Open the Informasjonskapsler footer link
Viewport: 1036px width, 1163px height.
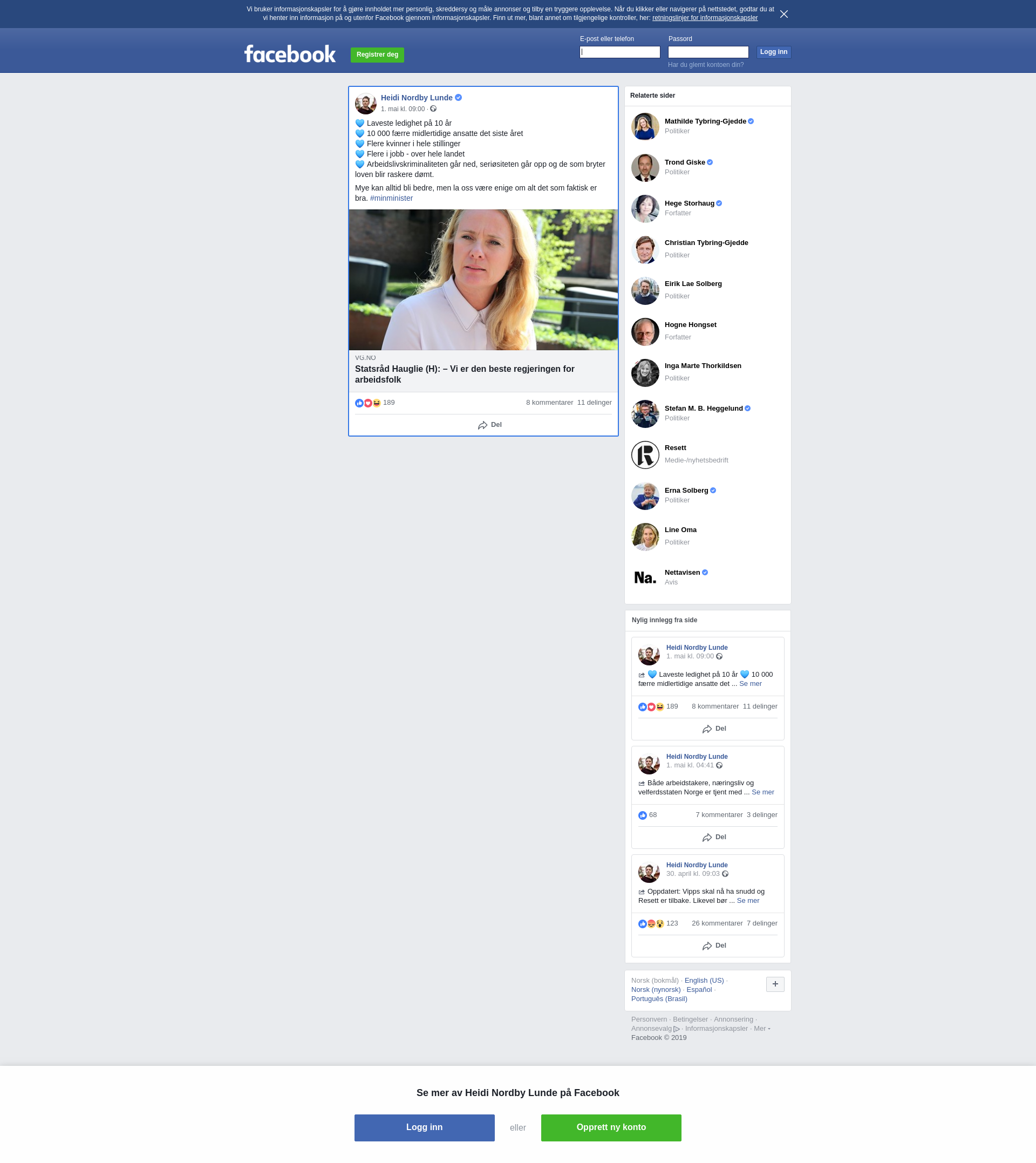pos(716,1028)
